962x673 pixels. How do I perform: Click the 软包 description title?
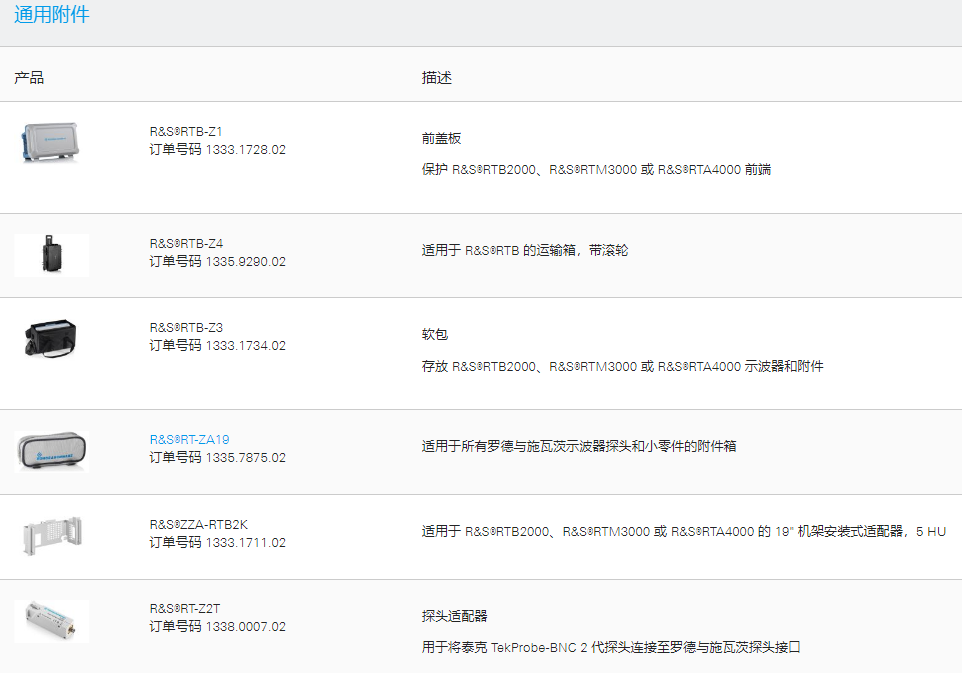click(434, 334)
